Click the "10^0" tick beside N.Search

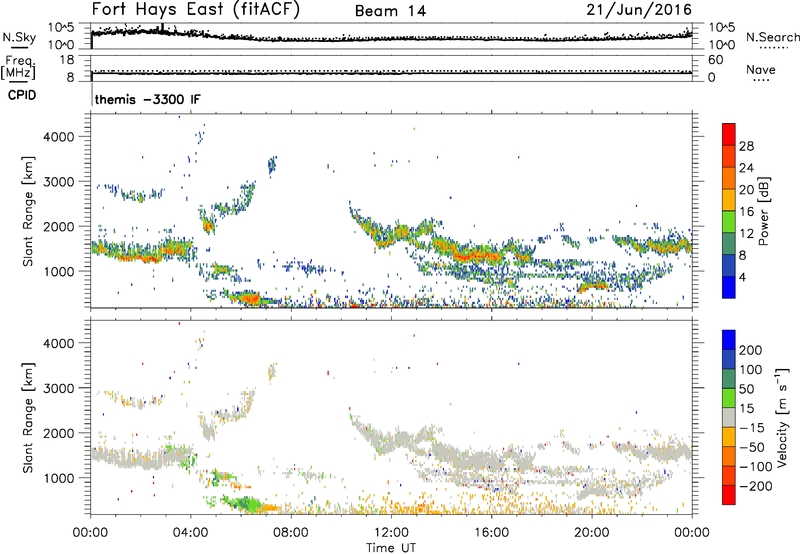(x=722, y=45)
